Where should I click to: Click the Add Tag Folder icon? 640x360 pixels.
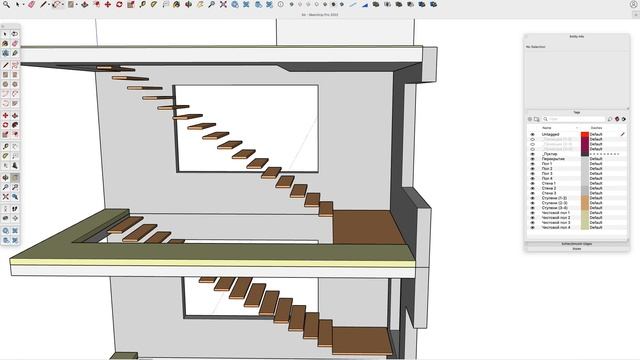[537, 119]
